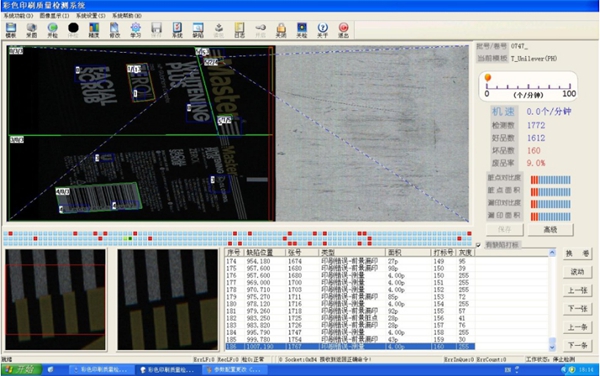Select defect row 180 in list
The height and width of the screenshot is (376, 600).
pos(350,304)
